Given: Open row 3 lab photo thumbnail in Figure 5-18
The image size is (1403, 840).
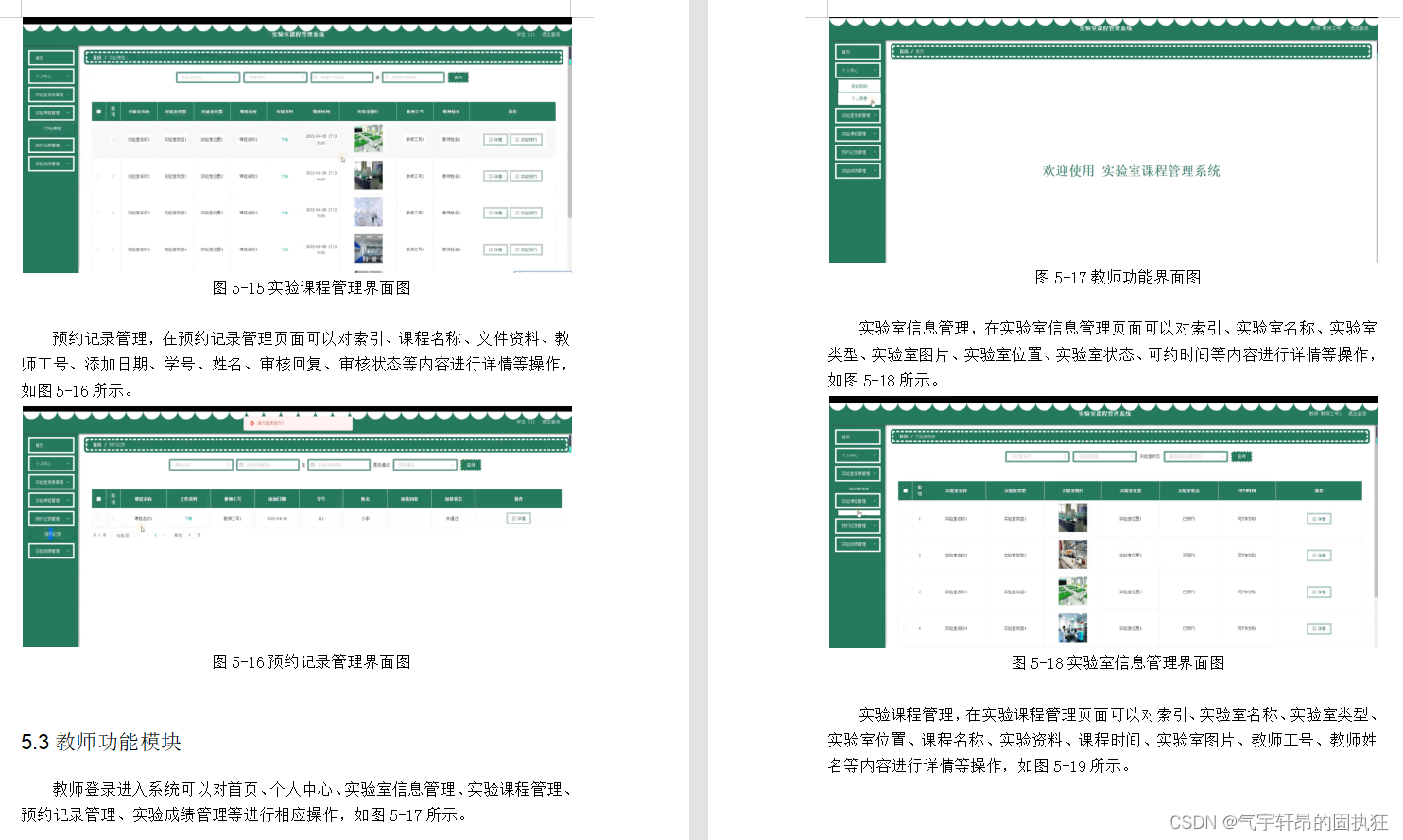Looking at the screenshot, I should coord(1072,591).
